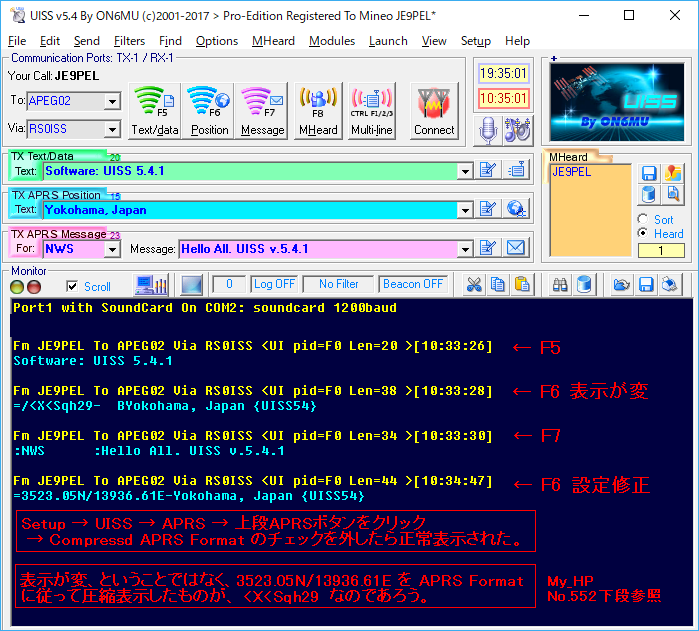Viewport: 699px width, 631px height.
Task: Click the UISS splash image thumbnail
Action: 617,102
